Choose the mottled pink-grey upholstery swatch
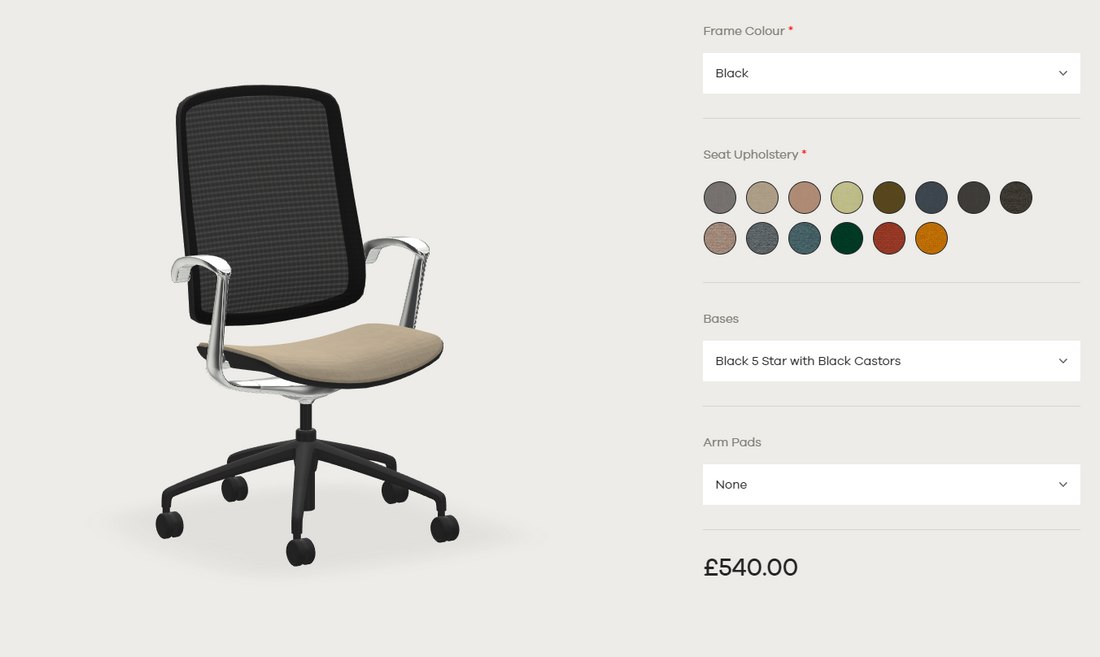1100x657 pixels. (720, 238)
